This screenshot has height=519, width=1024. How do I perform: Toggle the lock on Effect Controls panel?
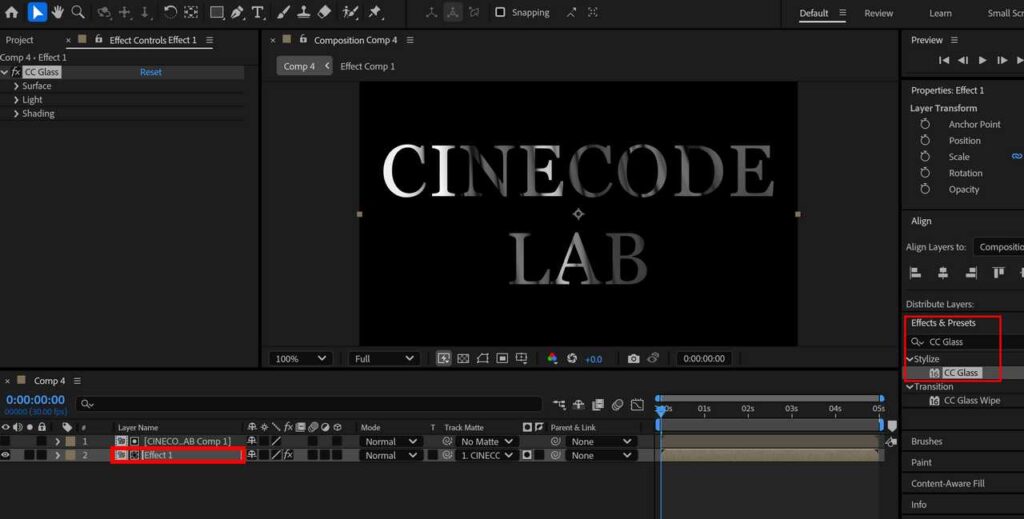click(99, 40)
